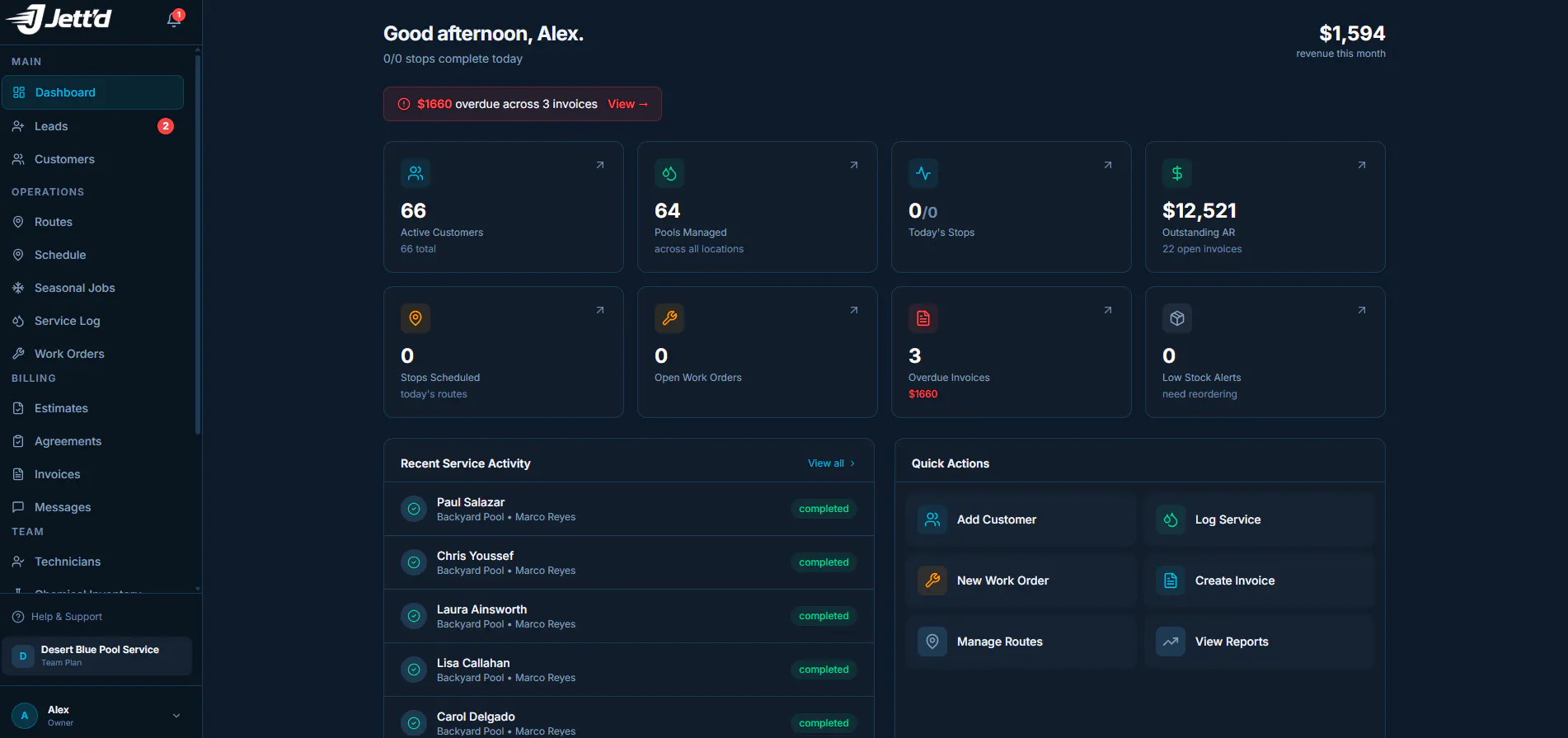Open the Active Customers card arrow icon
Image resolution: width=1568 pixels, height=738 pixels.
tap(600, 165)
